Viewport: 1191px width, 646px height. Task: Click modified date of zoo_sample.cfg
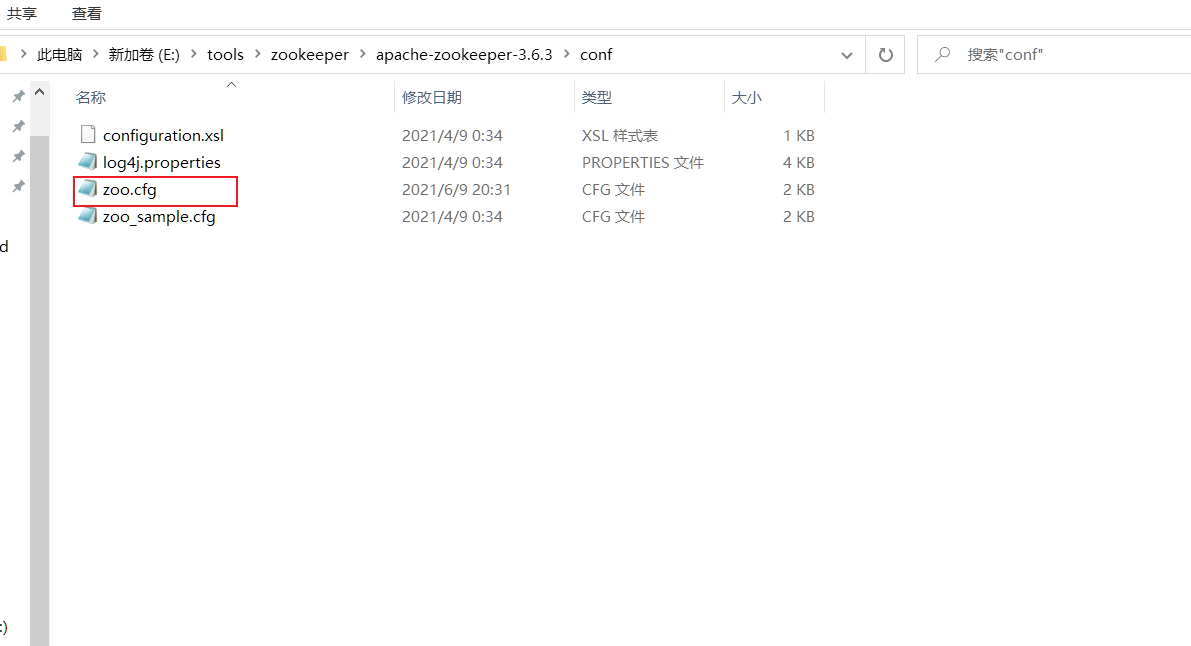coord(452,217)
